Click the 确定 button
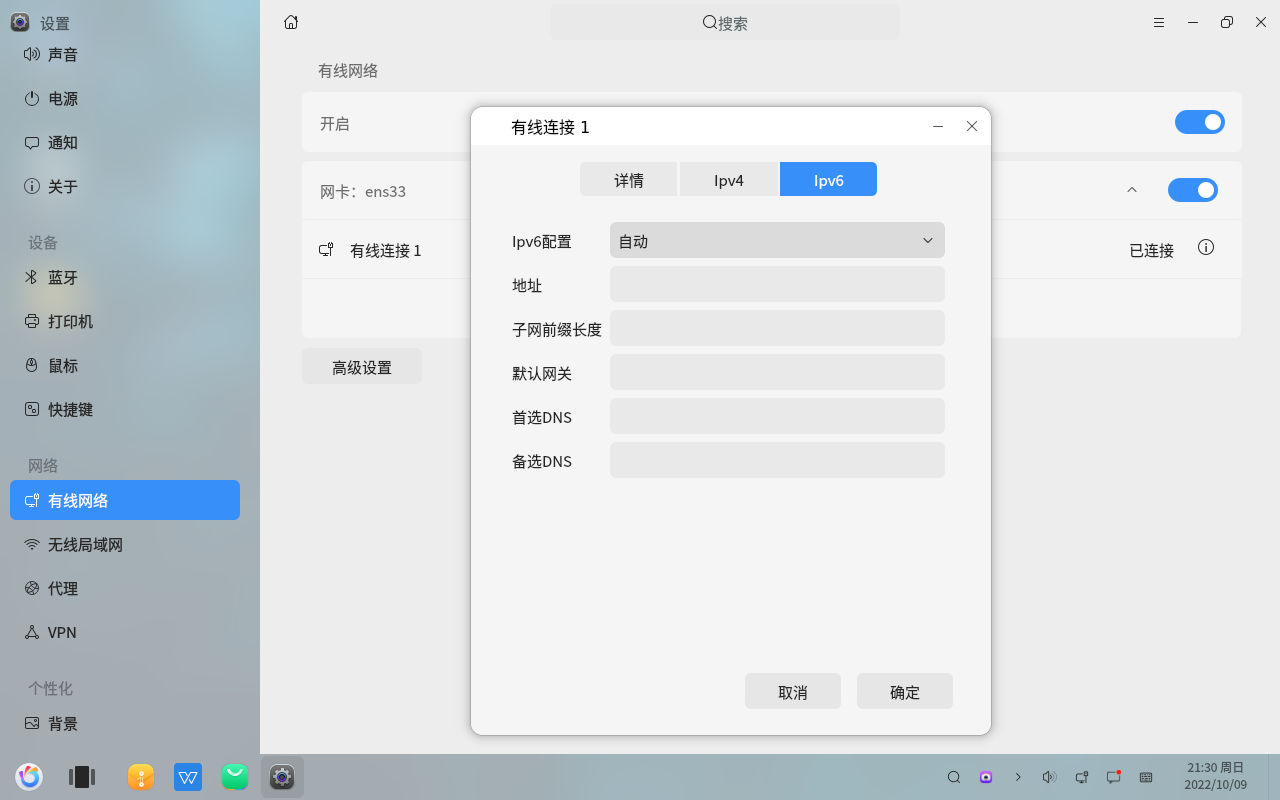 point(905,691)
